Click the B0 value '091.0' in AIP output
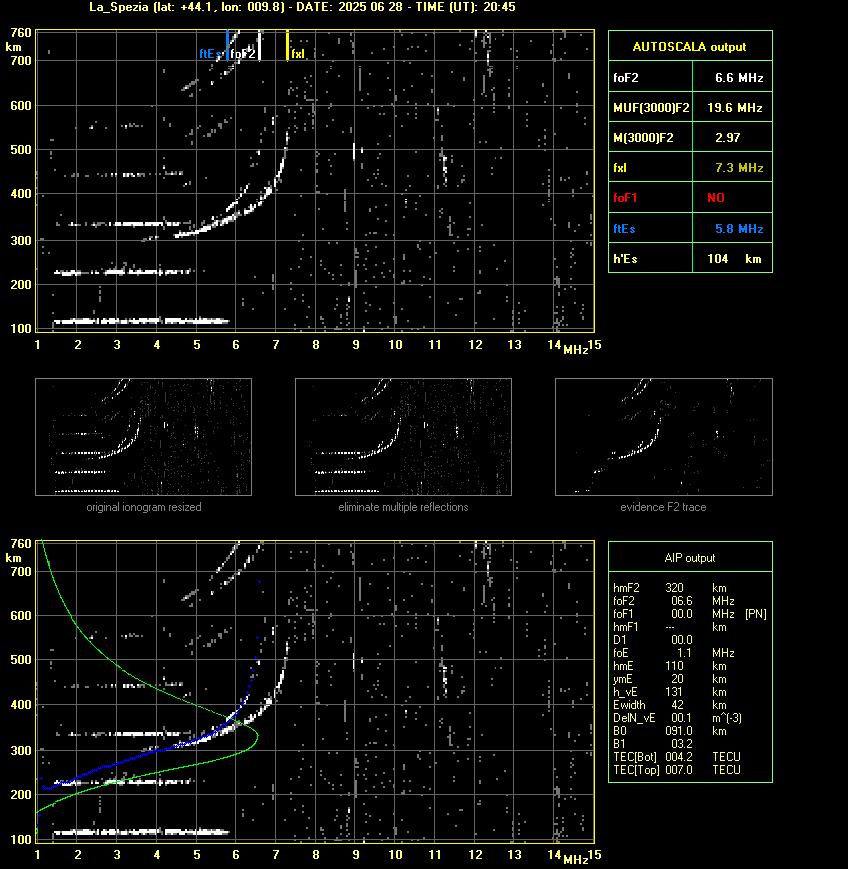This screenshot has width=848, height=869. (x=678, y=730)
